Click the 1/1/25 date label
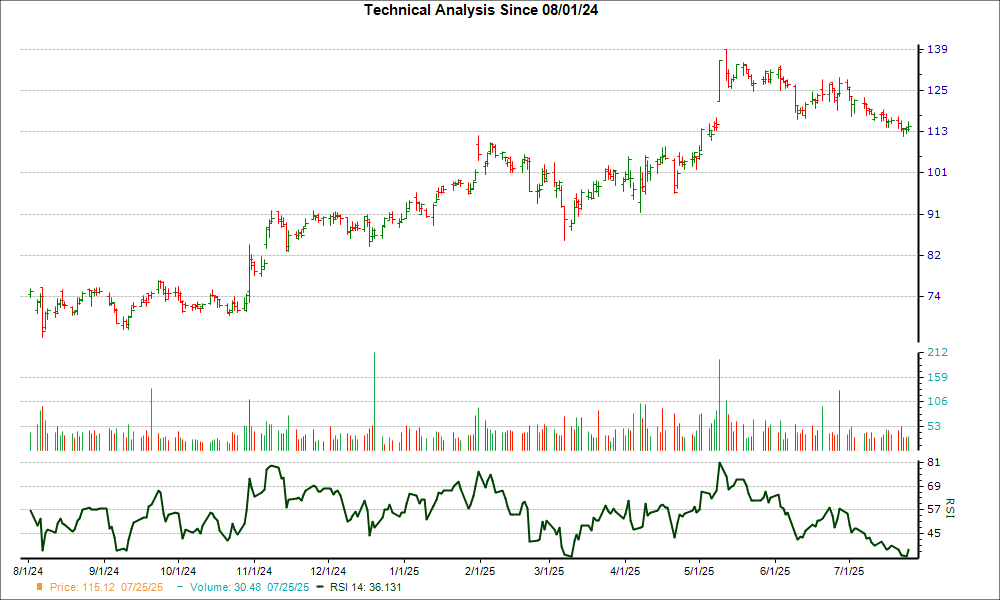The image size is (1000, 600). [x=404, y=571]
